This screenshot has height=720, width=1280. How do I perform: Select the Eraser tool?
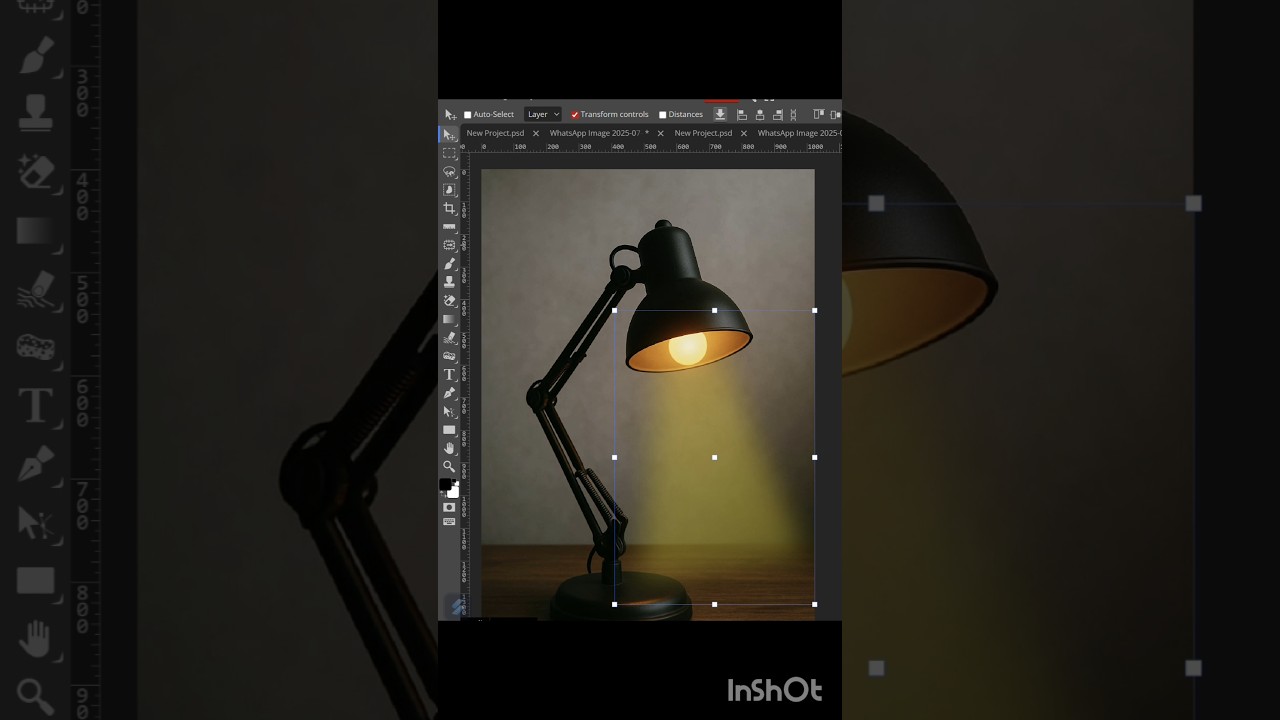[x=449, y=300]
